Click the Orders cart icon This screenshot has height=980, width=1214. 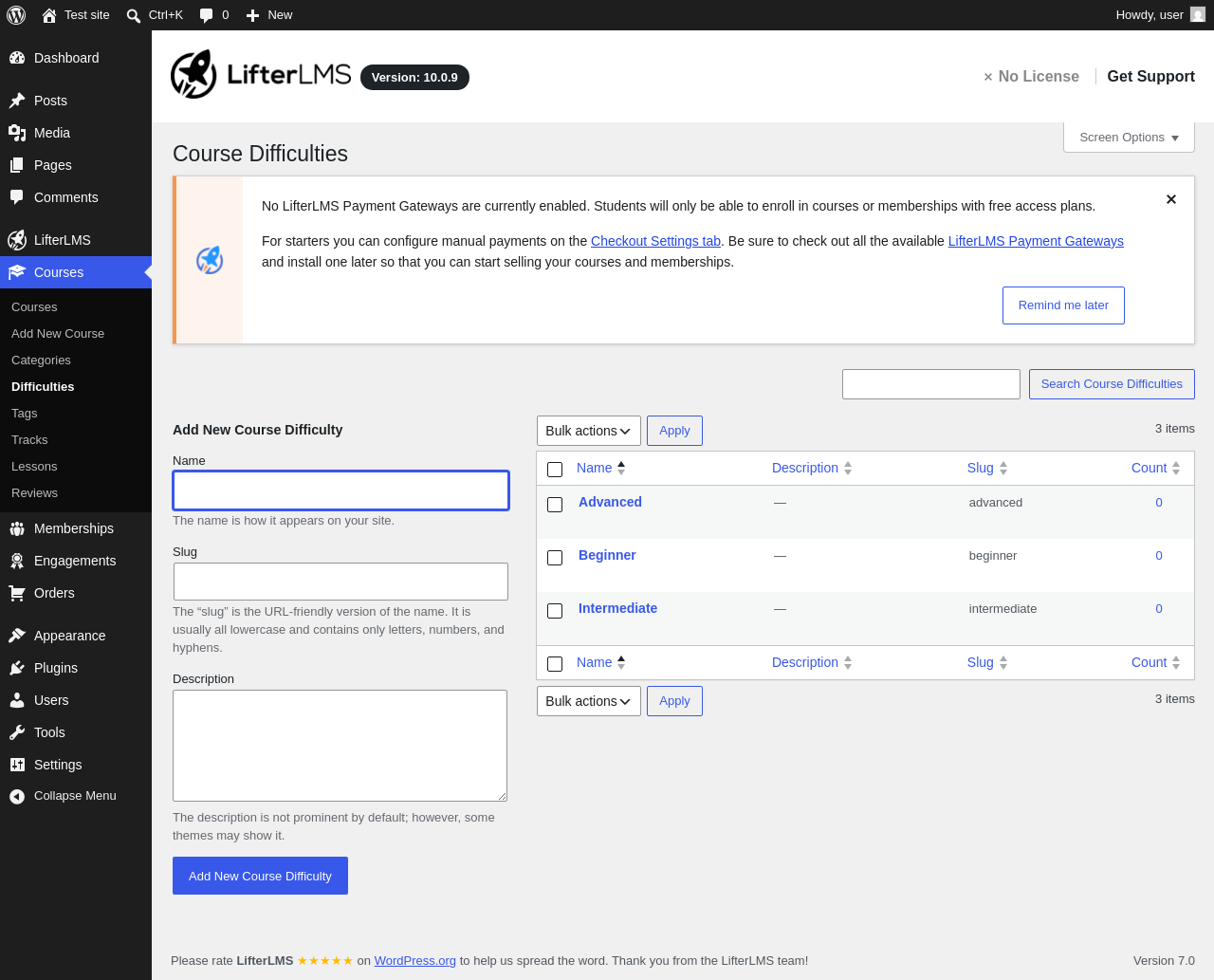click(17, 593)
